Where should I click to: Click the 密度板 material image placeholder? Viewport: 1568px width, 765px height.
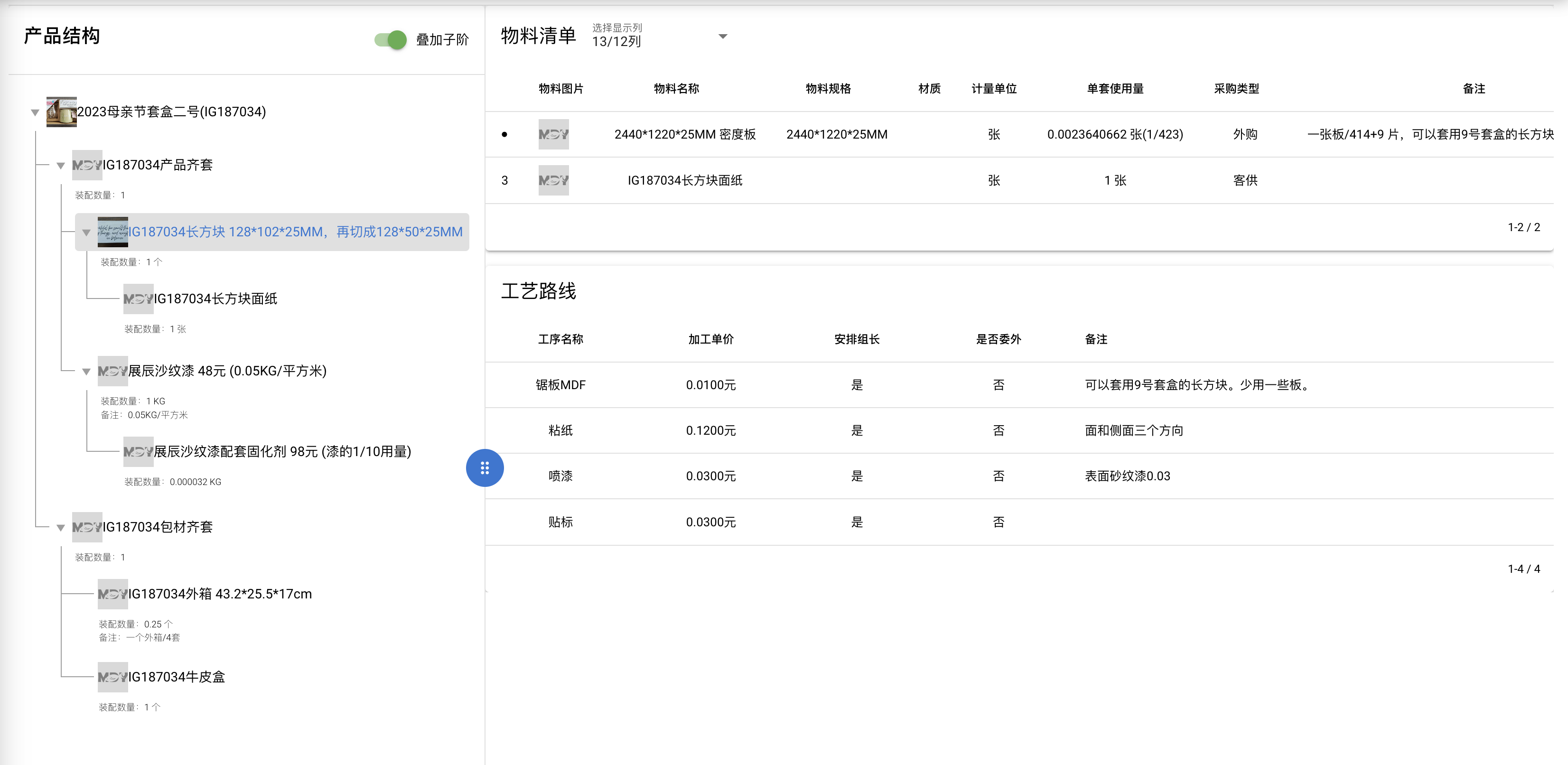(x=553, y=134)
